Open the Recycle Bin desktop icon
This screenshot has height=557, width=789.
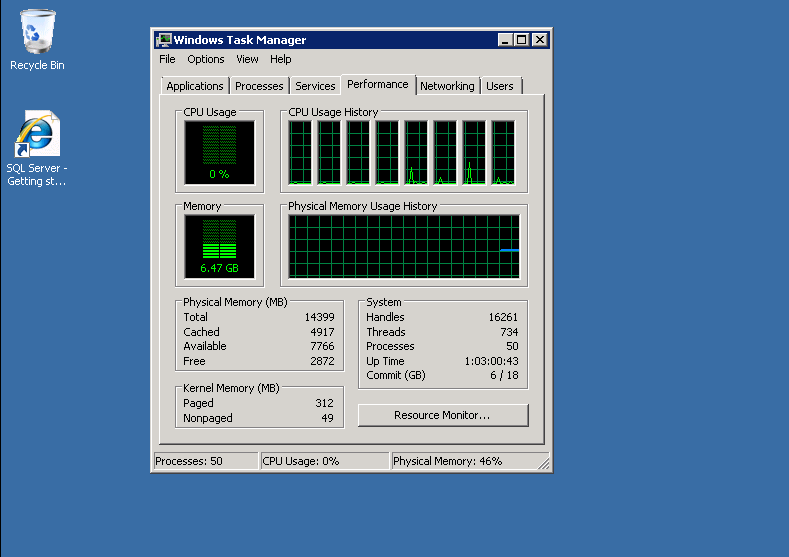tap(37, 40)
